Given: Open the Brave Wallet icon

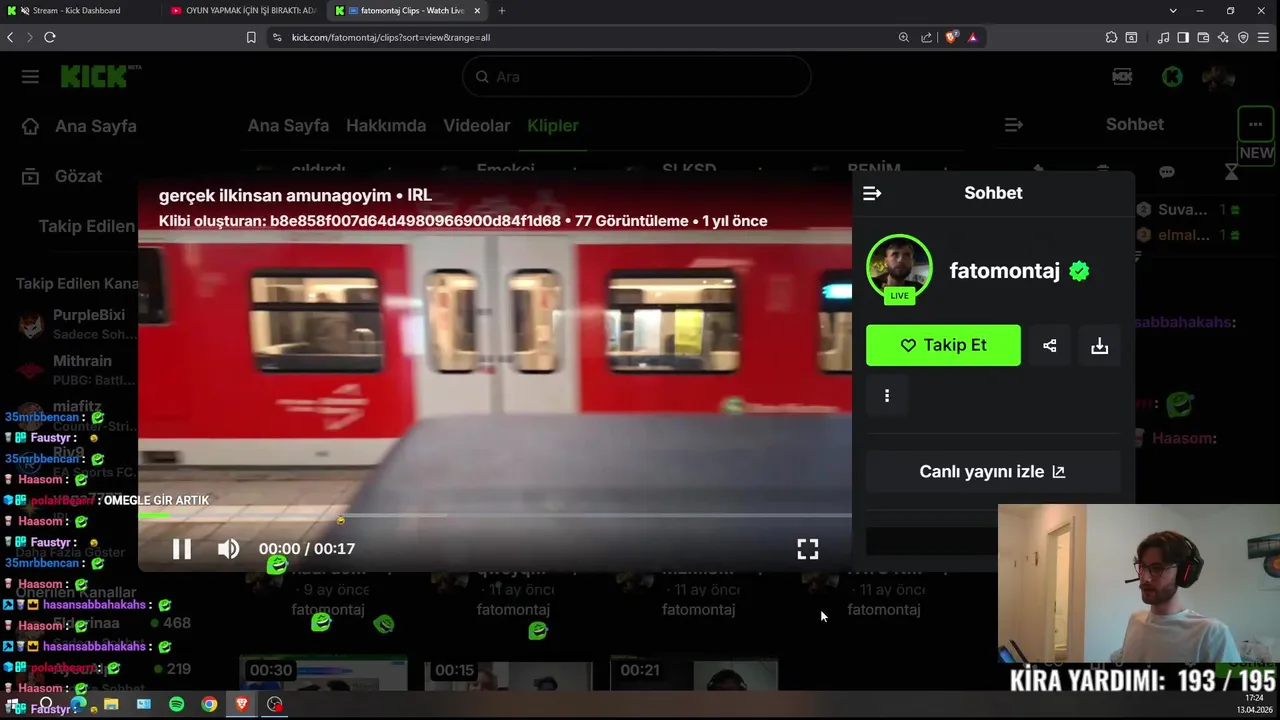Looking at the screenshot, I should coord(1203,37).
